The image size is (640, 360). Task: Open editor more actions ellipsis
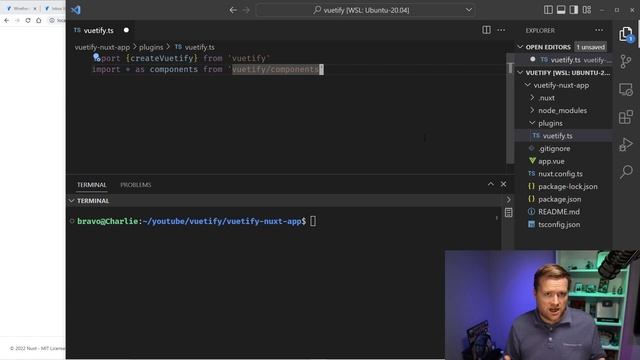pos(501,30)
